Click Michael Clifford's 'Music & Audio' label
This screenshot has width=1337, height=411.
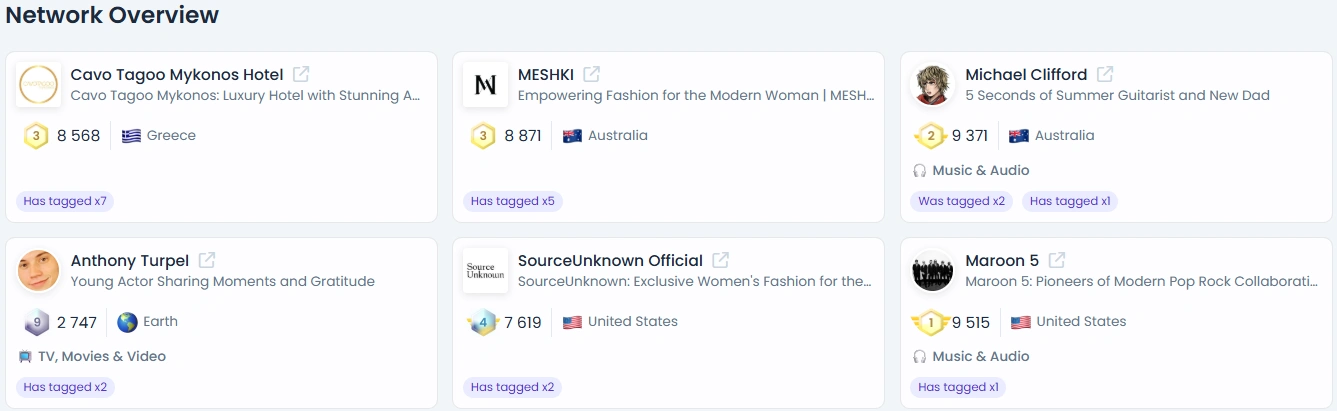click(981, 171)
